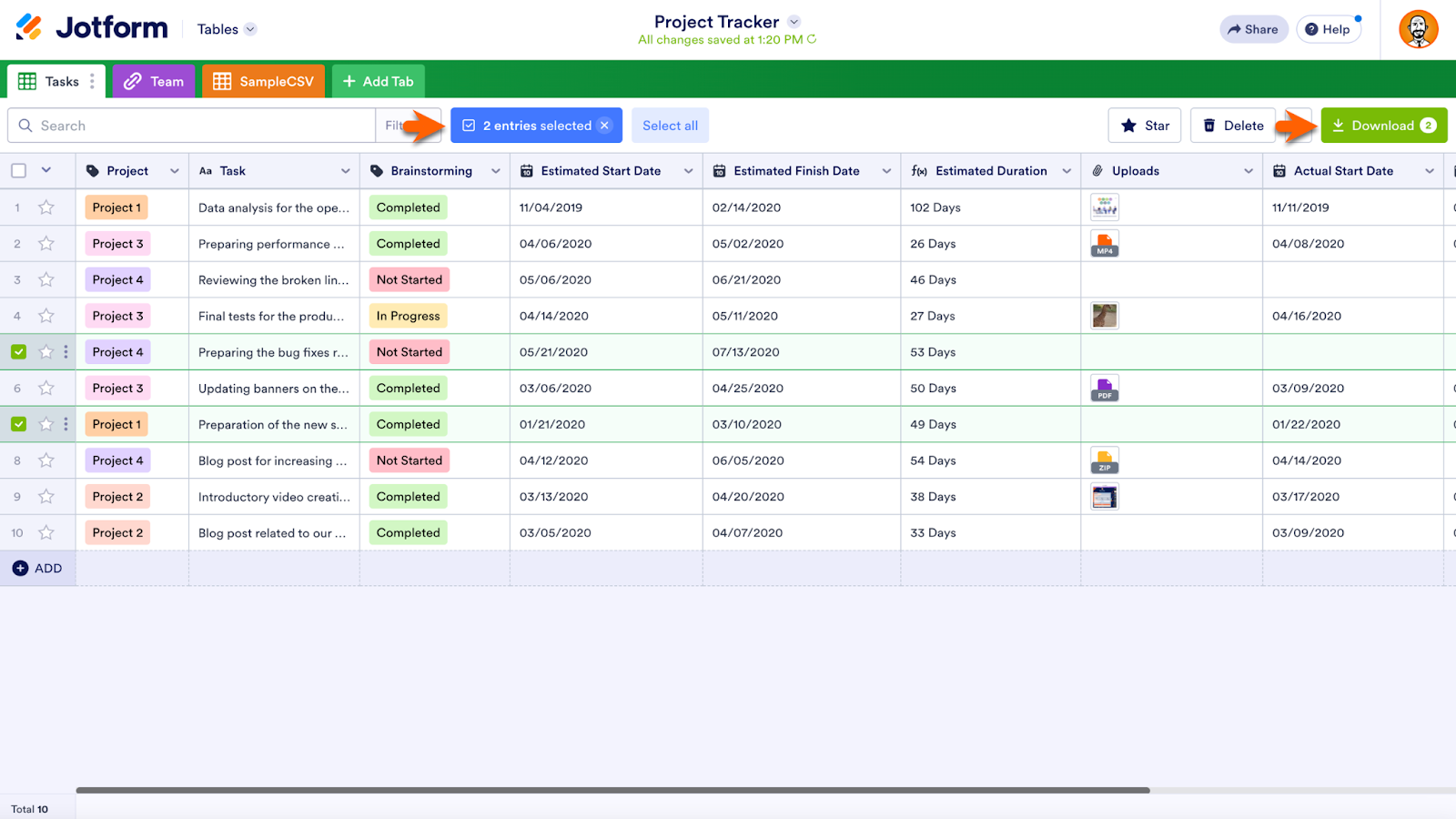
Task: Open selection options chevron in header
Action: click(46, 170)
